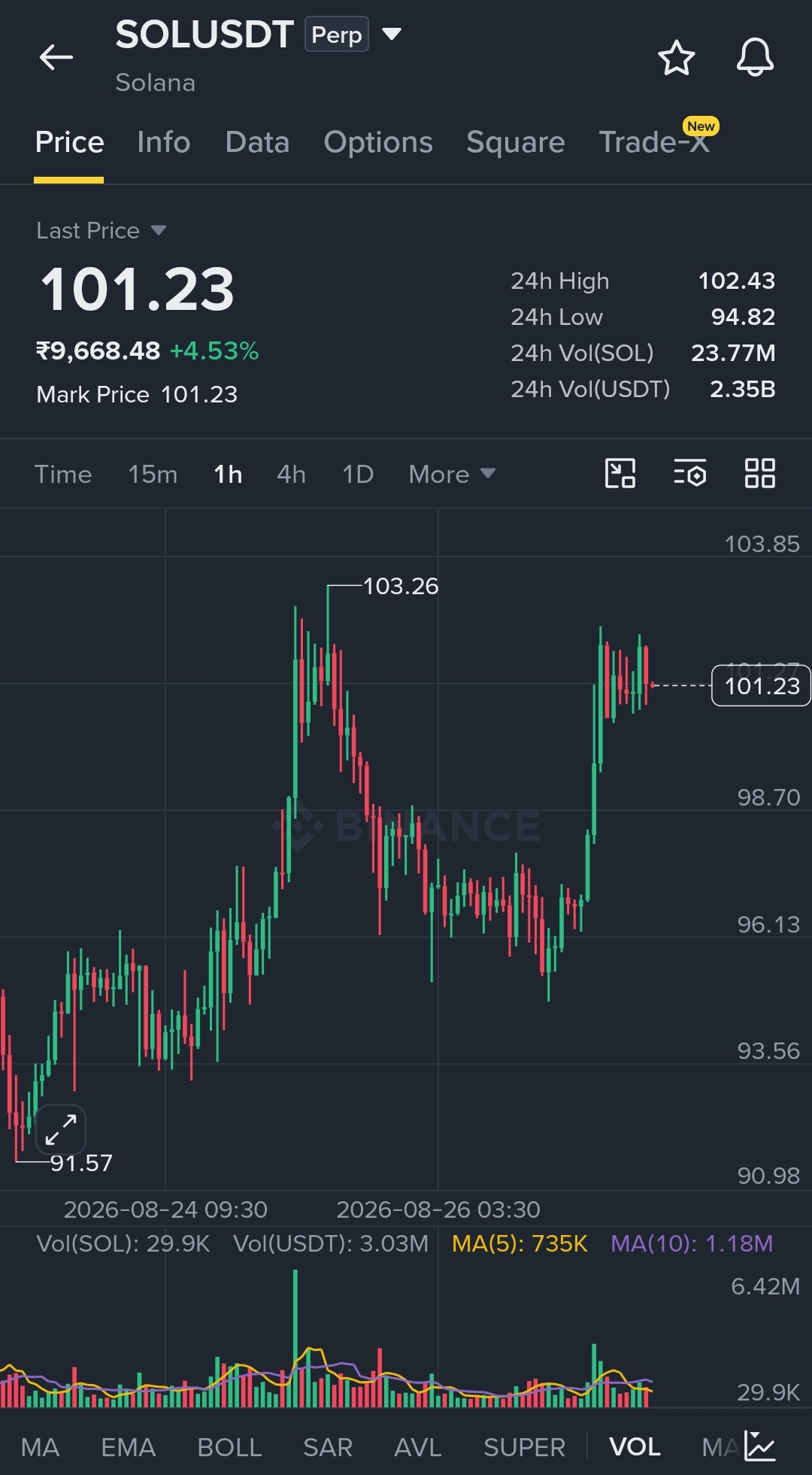Add SOLUSDT to favorites star
This screenshot has width=812, height=1475.
677,58
